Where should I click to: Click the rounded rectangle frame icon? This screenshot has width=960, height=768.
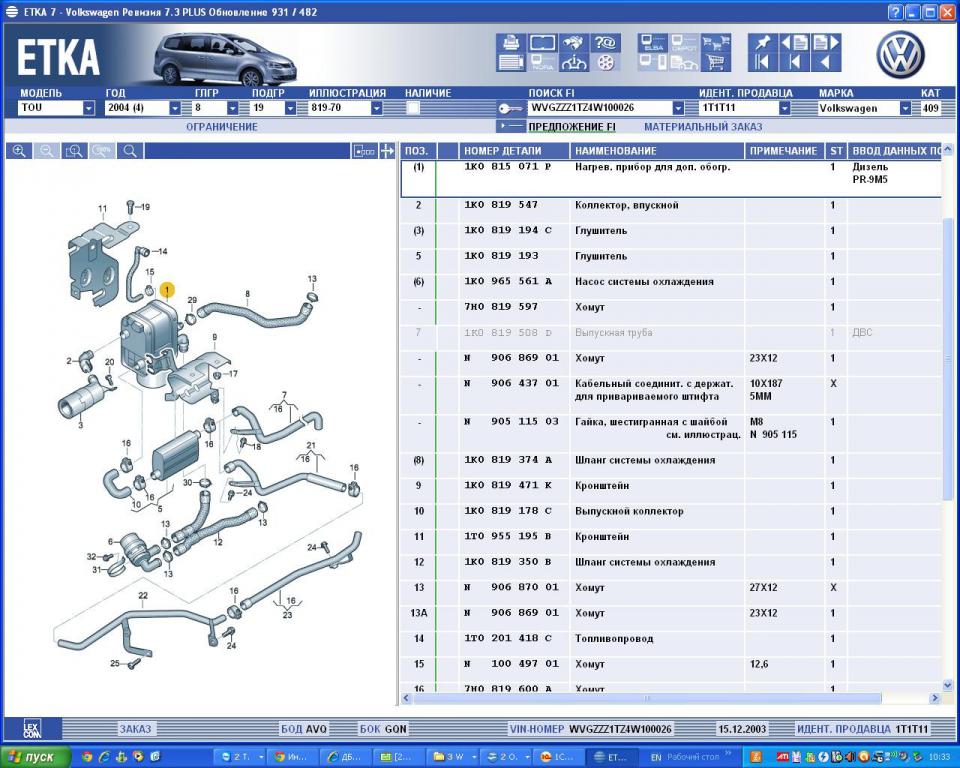click(542, 42)
